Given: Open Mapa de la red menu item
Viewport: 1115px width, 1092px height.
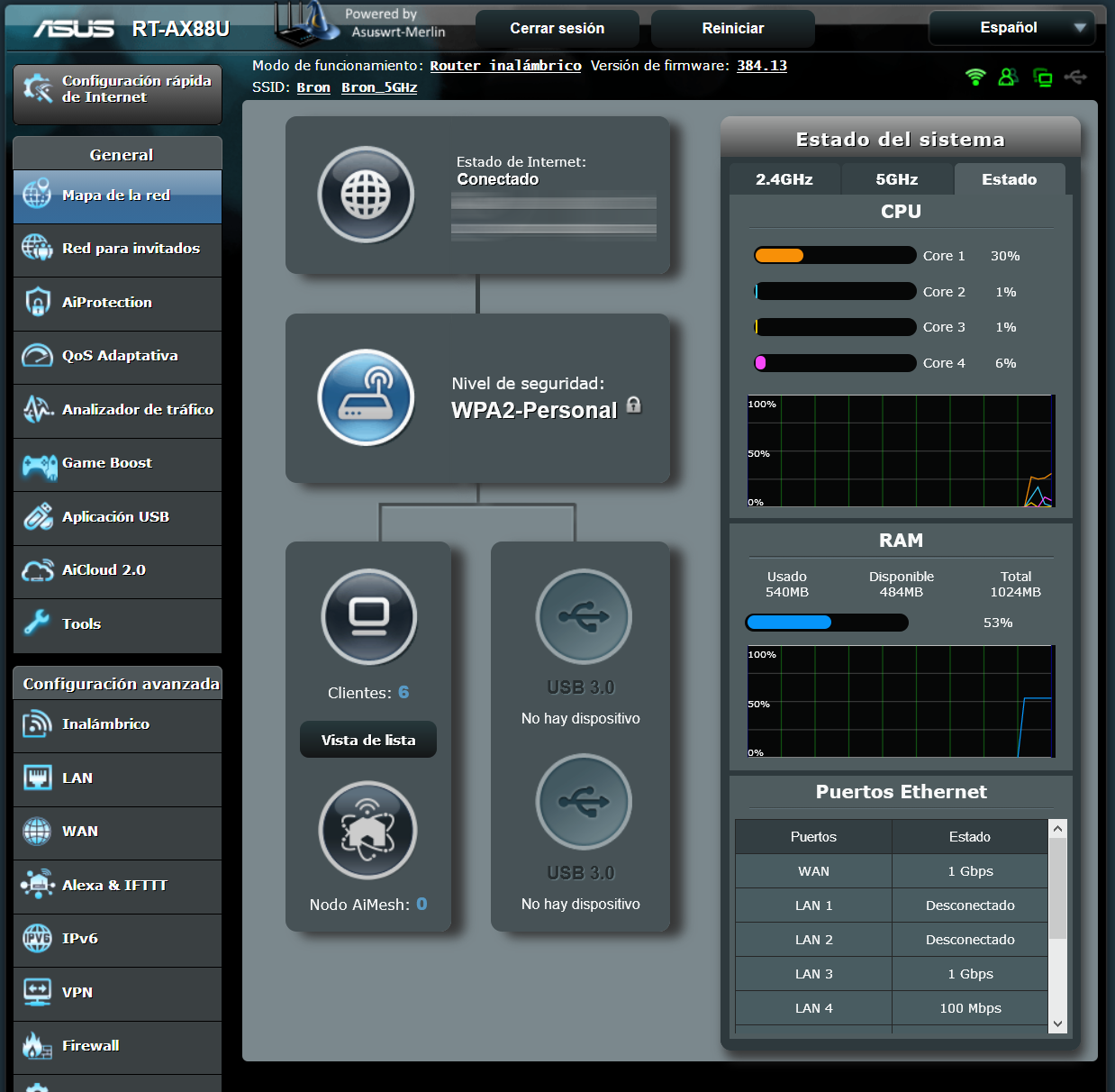Looking at the screenshot, I should click(x=118, y=196).
